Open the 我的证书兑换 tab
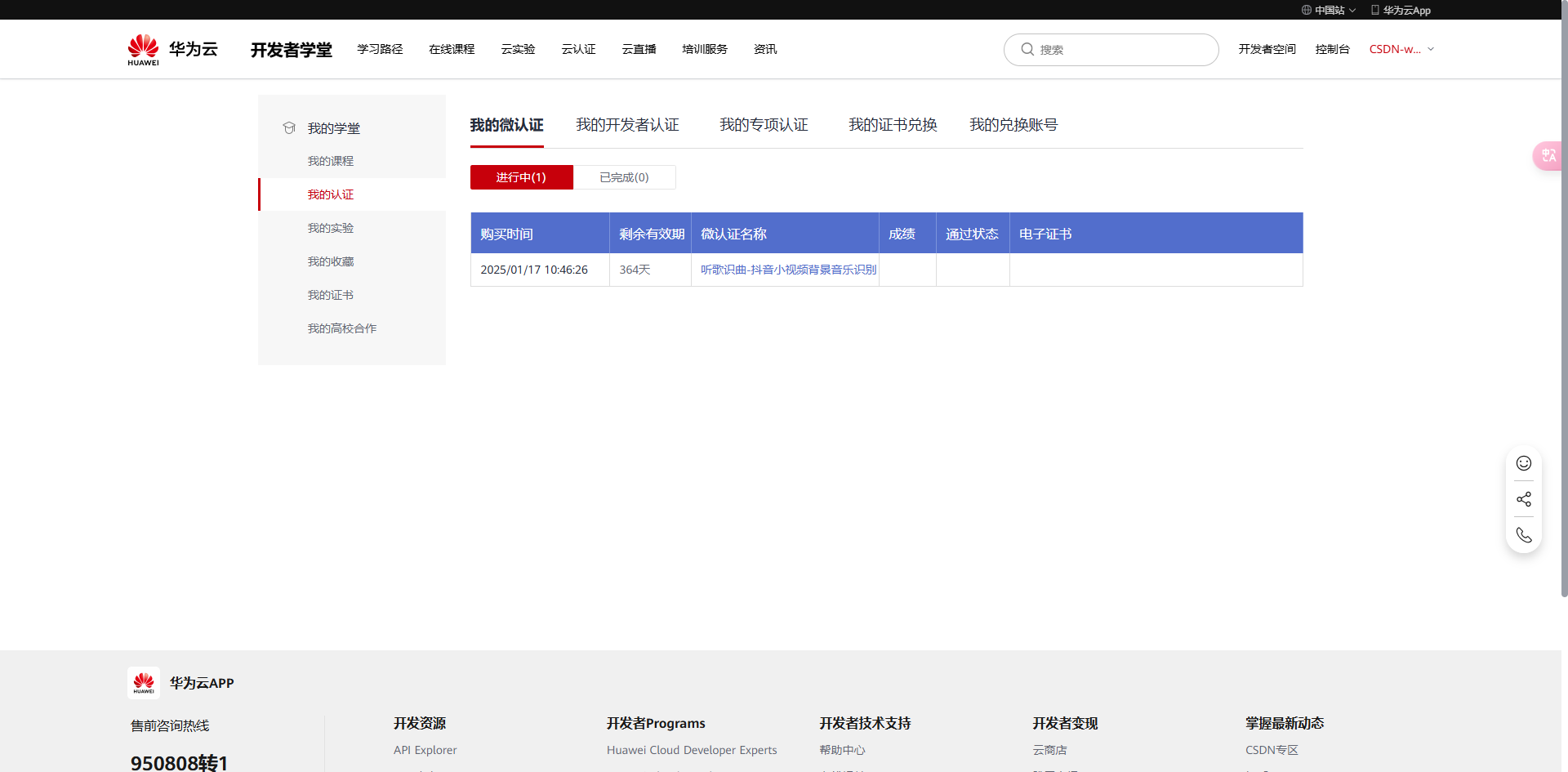This screenshot has height=772, width=1568. click(x=893, y=125)
